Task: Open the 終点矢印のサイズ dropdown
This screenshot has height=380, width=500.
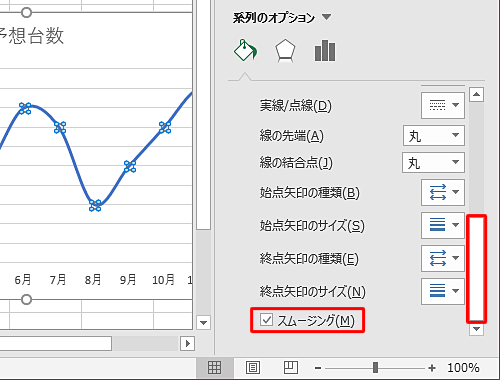Action: click(443, 291)
